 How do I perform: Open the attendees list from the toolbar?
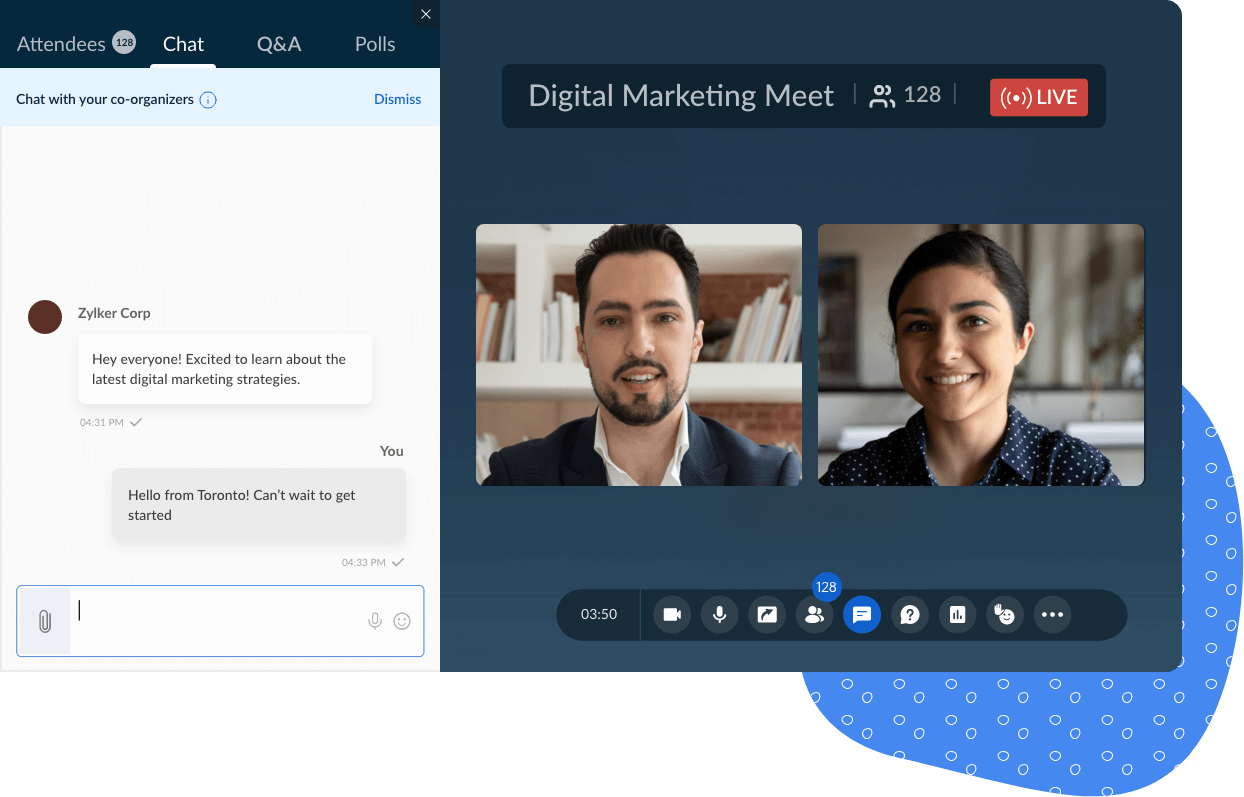(x=814, y=614)
